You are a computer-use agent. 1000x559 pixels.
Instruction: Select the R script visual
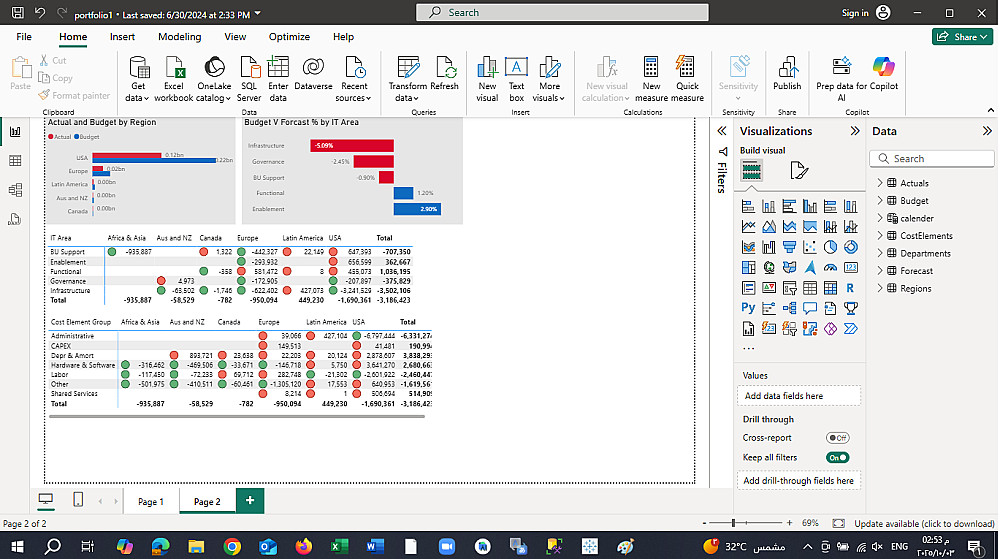[850, 288]
